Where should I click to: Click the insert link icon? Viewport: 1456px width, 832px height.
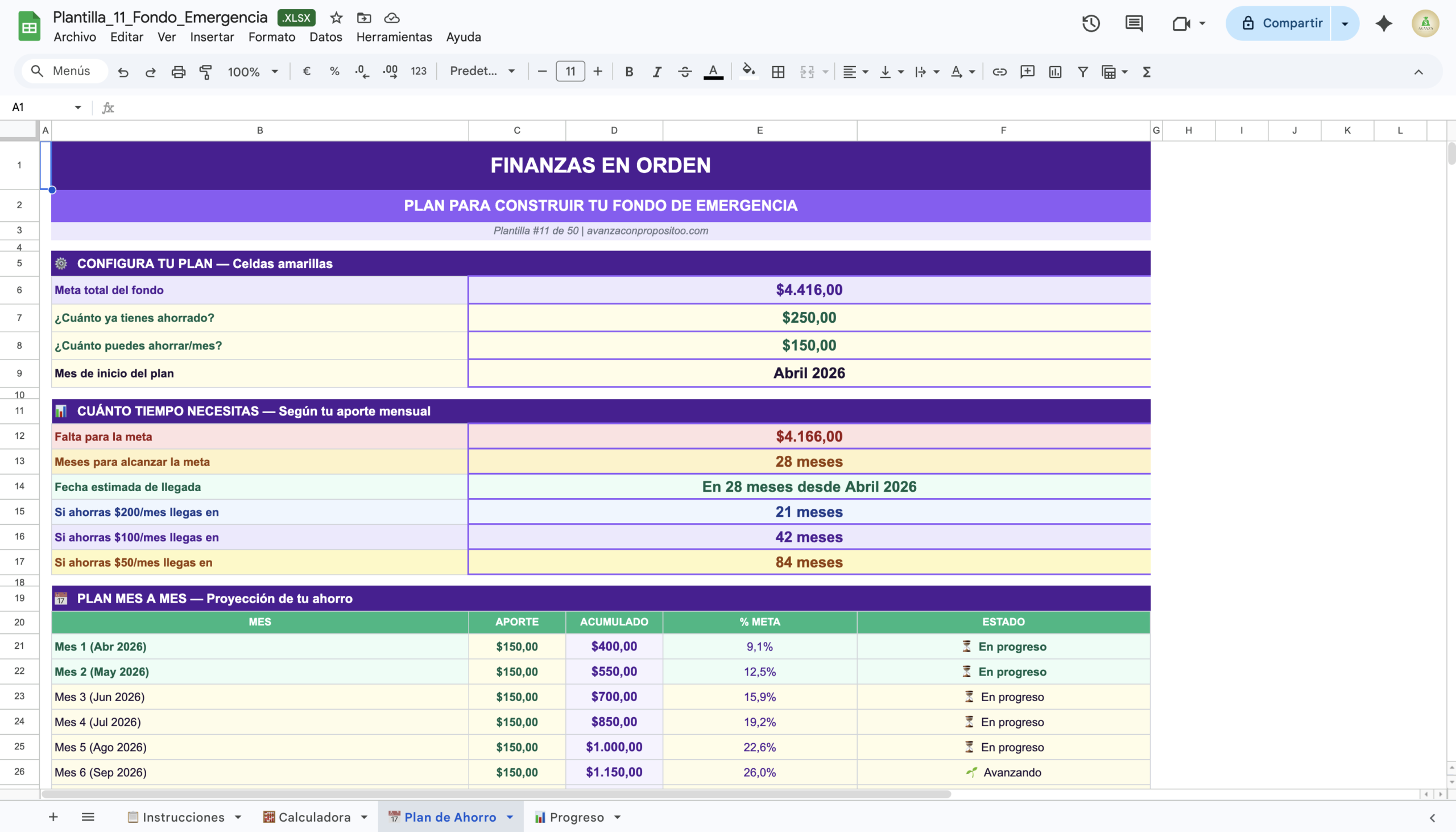point(999,72)
